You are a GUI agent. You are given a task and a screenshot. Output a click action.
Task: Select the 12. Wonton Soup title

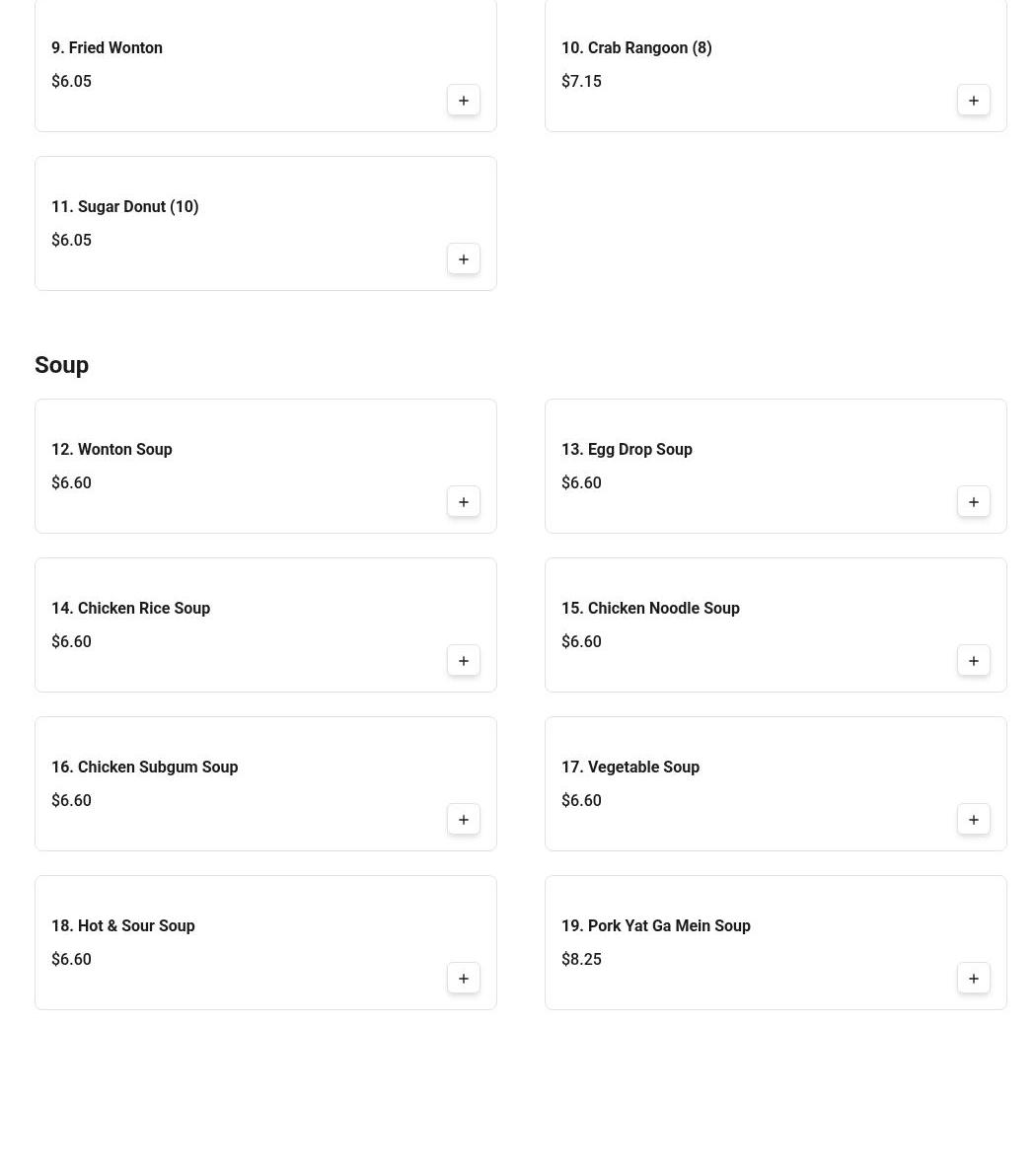pos(111,450)
